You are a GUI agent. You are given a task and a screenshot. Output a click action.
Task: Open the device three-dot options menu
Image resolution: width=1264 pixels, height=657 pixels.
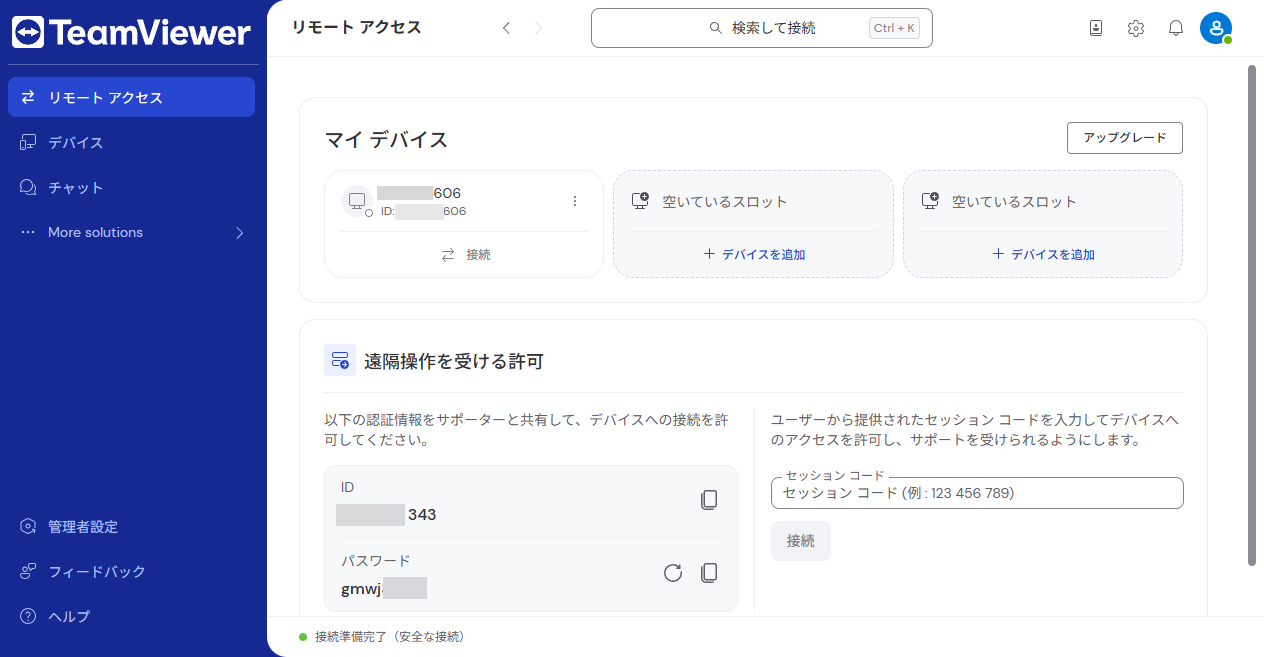click(574, 201)
